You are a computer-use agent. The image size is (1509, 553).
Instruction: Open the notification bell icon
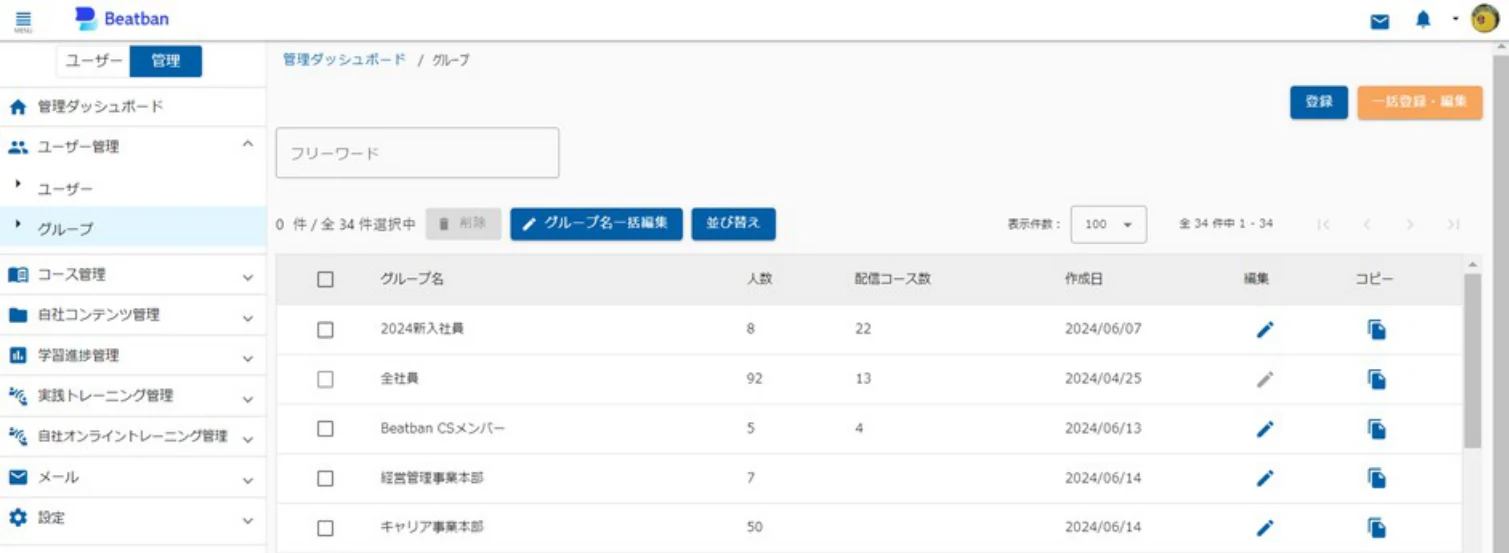click(1423, 20)
